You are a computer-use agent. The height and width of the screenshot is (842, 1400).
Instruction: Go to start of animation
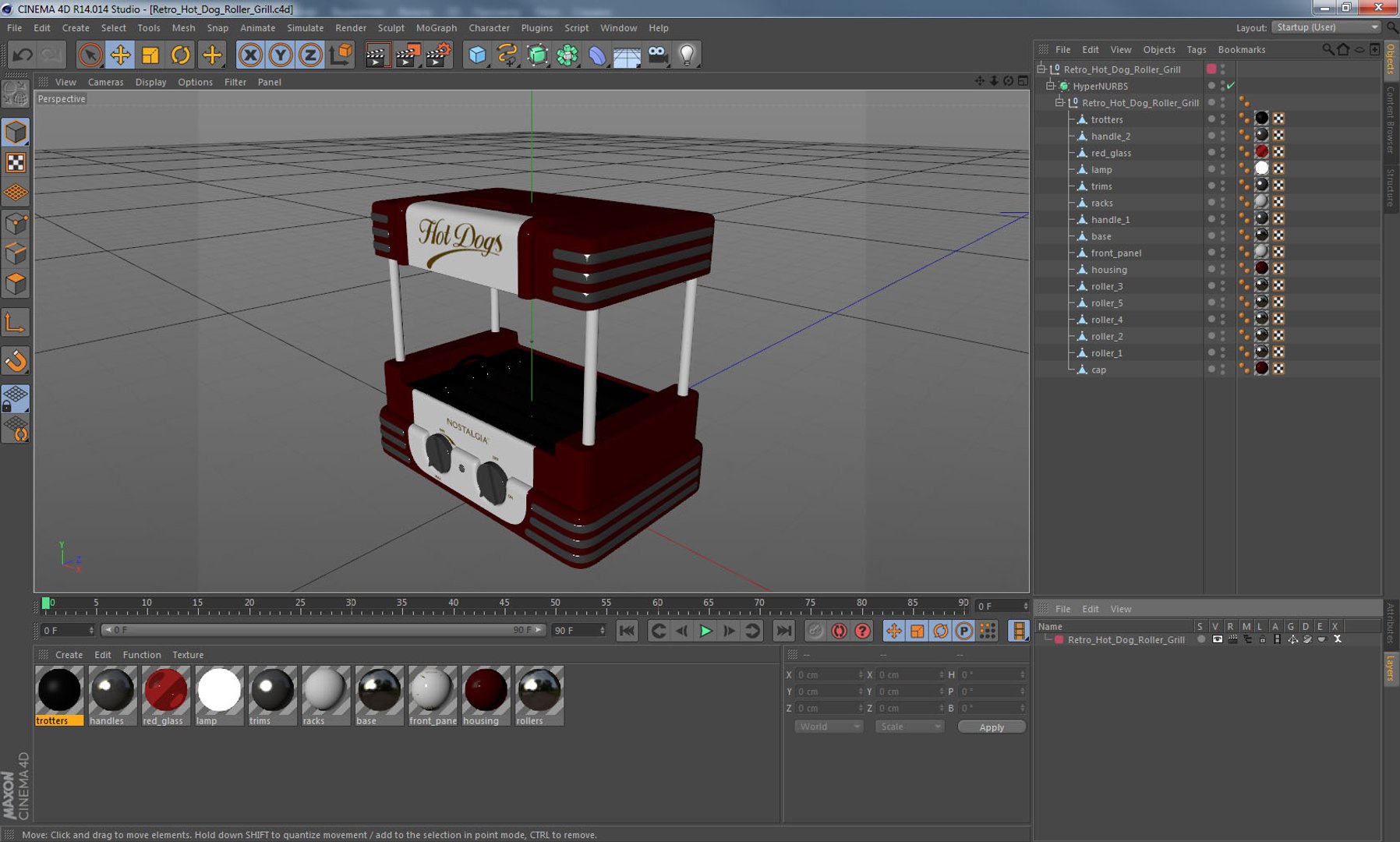coord(627,631)
